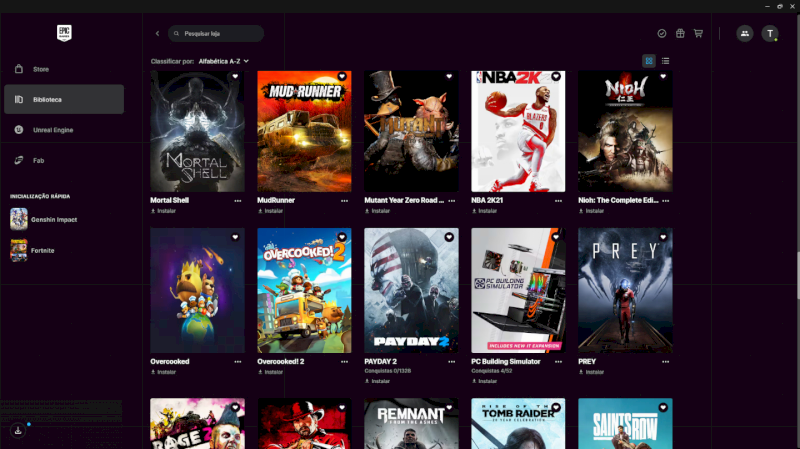The image size is (800, 449).
Task: Install Overcooked
Action: pos(163,372)
